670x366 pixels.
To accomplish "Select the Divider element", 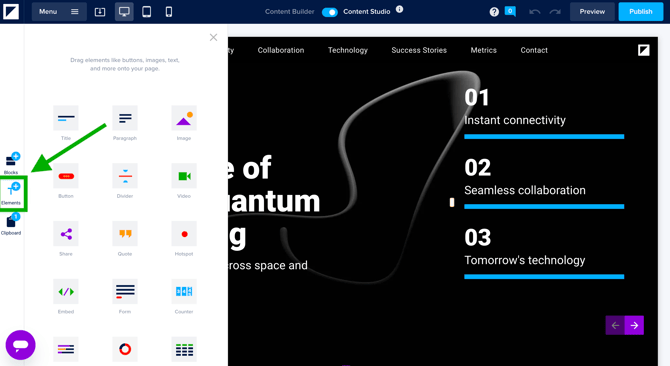I will coord(125,176).
